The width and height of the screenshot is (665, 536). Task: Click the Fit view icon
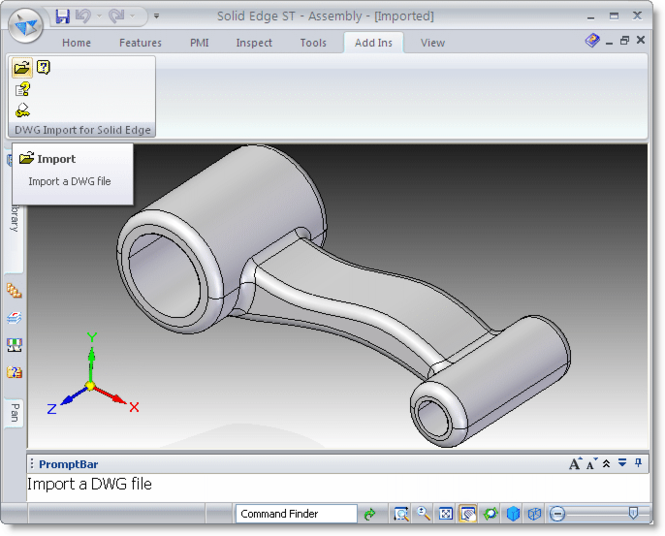coord(446,514)
